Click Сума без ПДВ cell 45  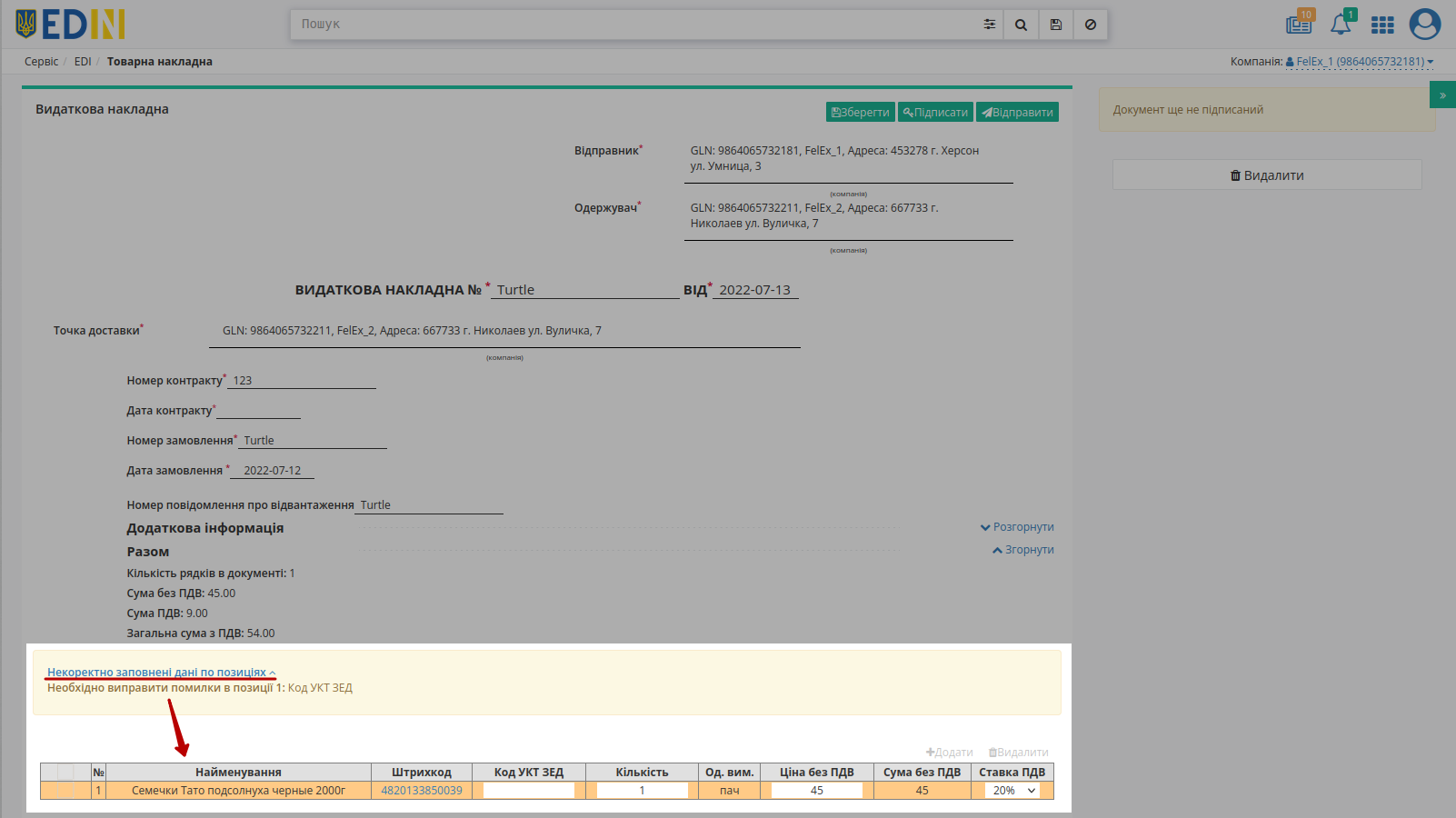point(922,791)
